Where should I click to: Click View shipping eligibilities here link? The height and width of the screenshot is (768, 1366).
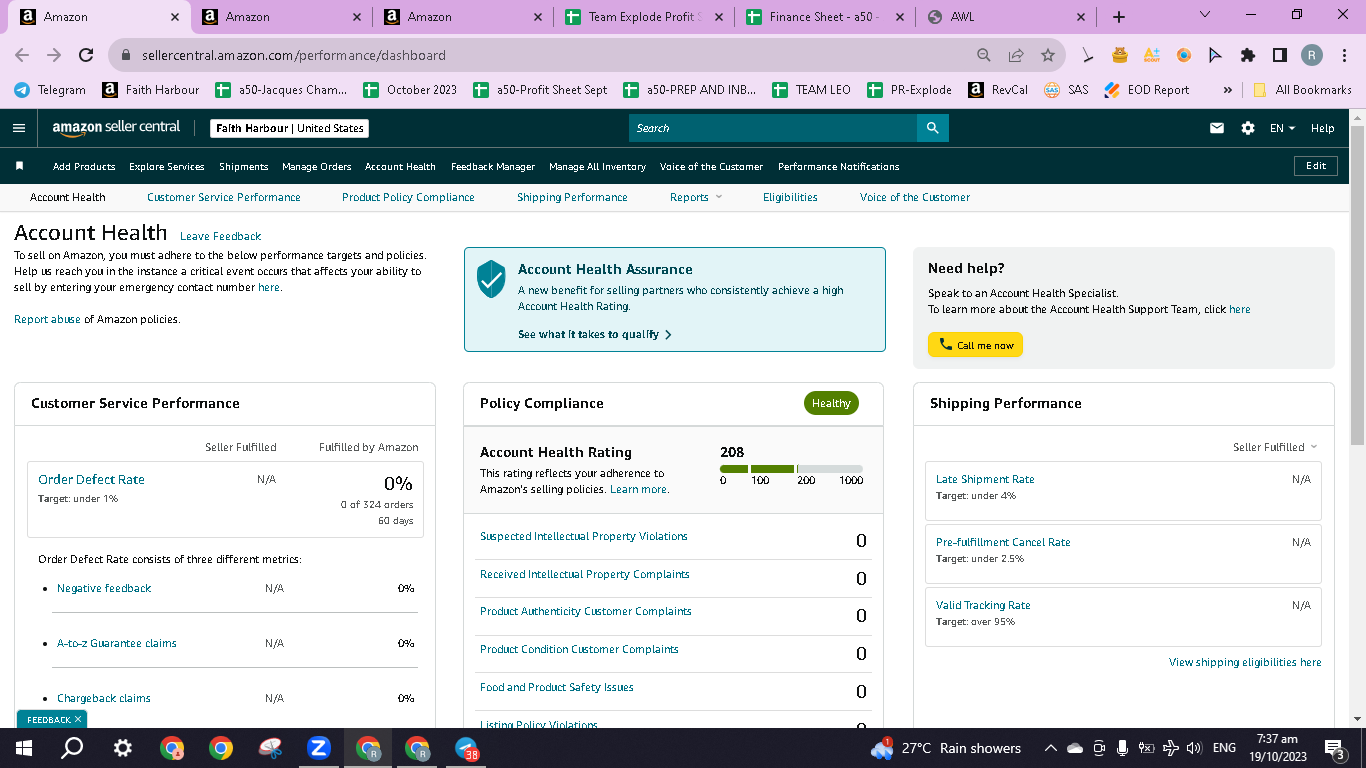pyautogui.click(x=1245, y=662)
